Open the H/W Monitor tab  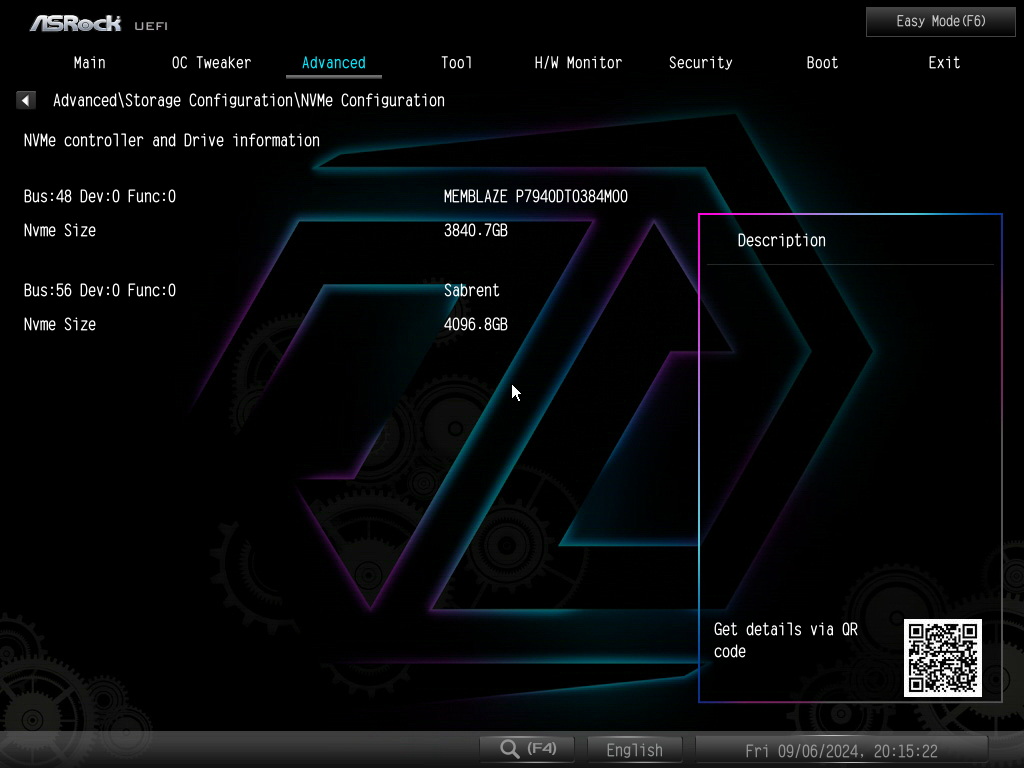pos(578,63)
